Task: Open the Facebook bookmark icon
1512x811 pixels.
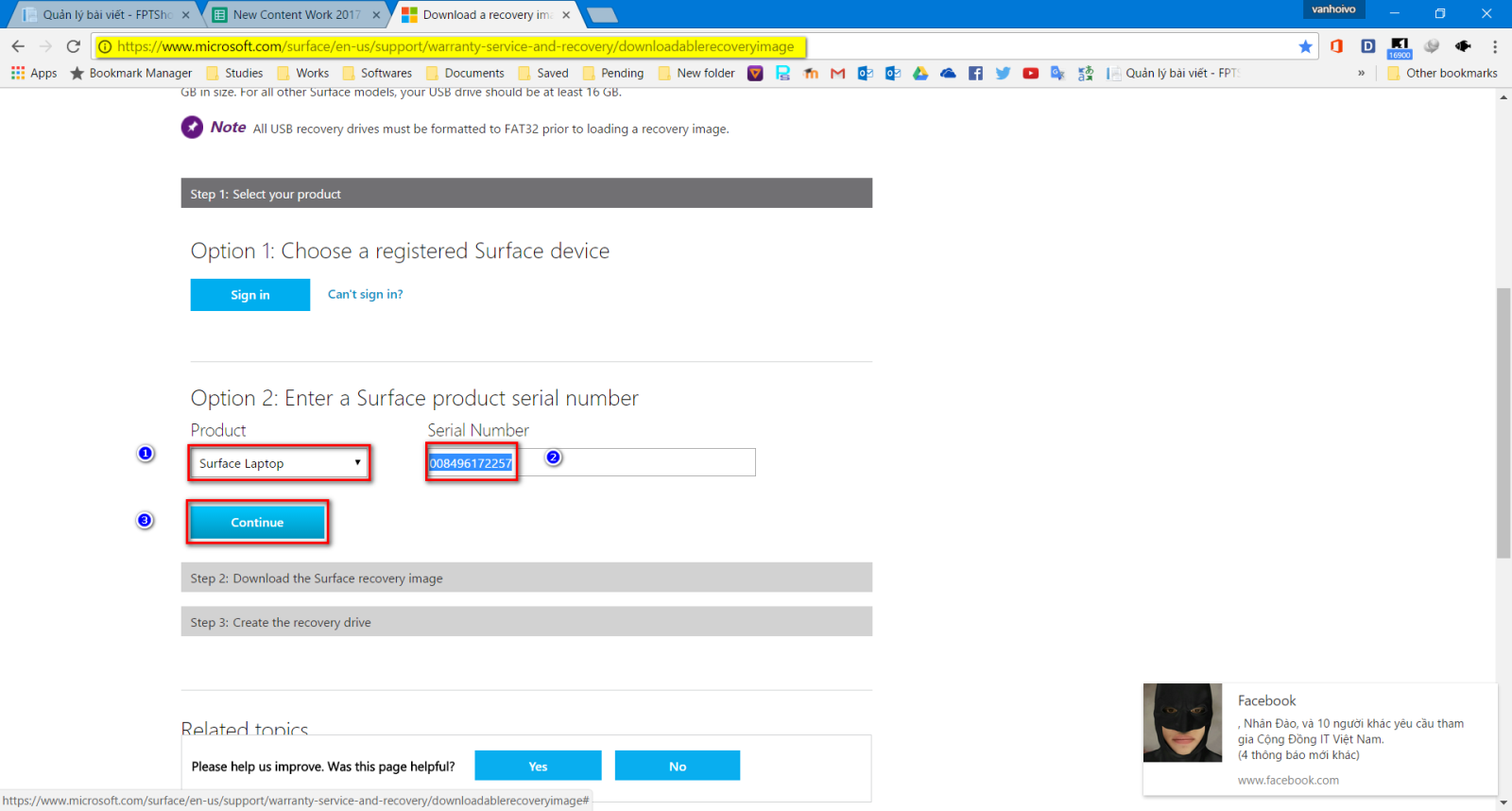Action: click(975, 73)
